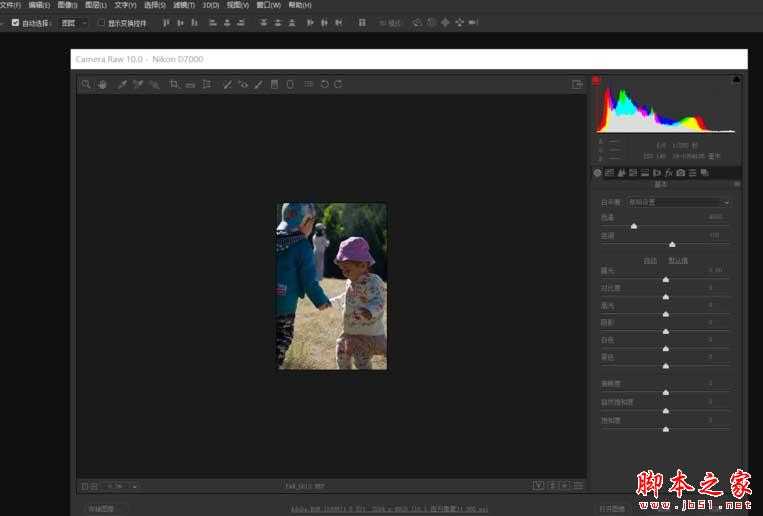This screenshot has height=516, width=763.
Task: Open the Effects (fx) panel tab
Action: tap(668, 173)
